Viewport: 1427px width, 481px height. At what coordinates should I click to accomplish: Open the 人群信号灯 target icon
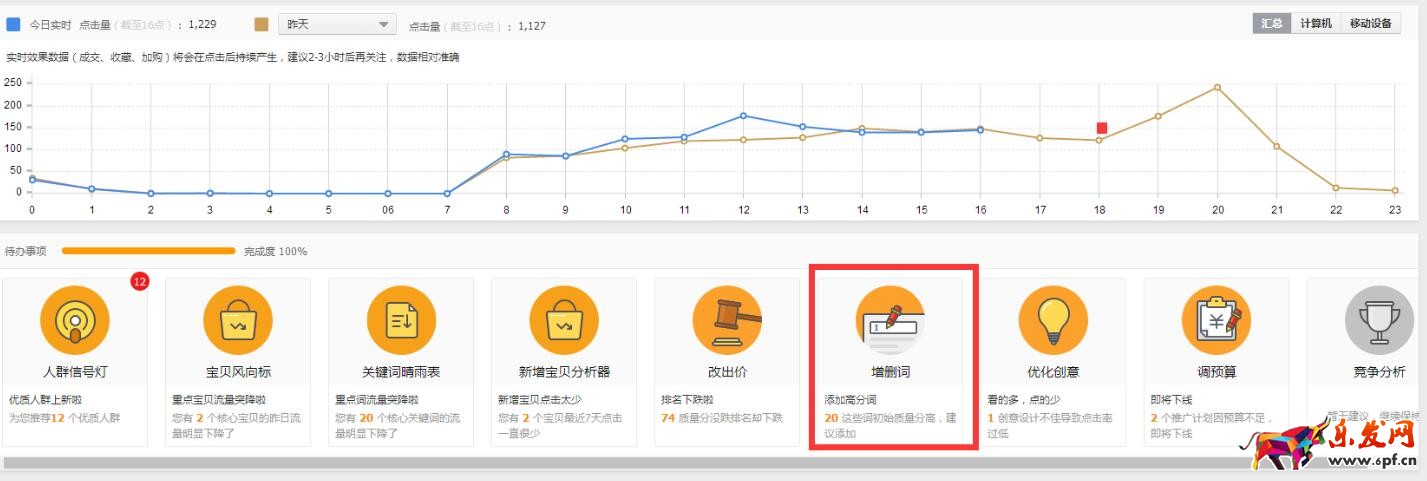pyautogui.click(x=75, y=320)
